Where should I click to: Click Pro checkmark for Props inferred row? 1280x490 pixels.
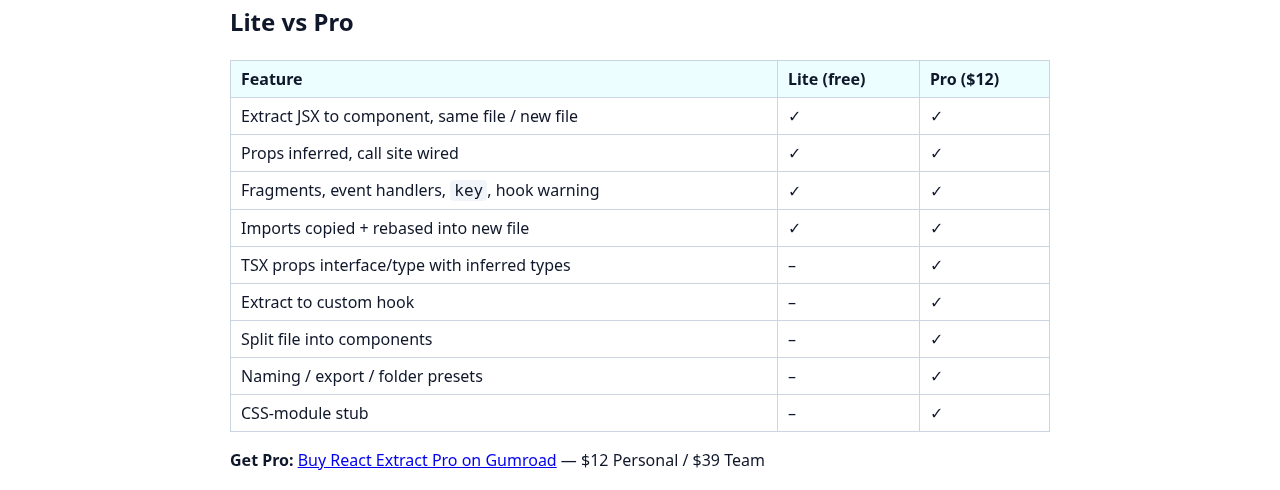click(x=936, y=153)
